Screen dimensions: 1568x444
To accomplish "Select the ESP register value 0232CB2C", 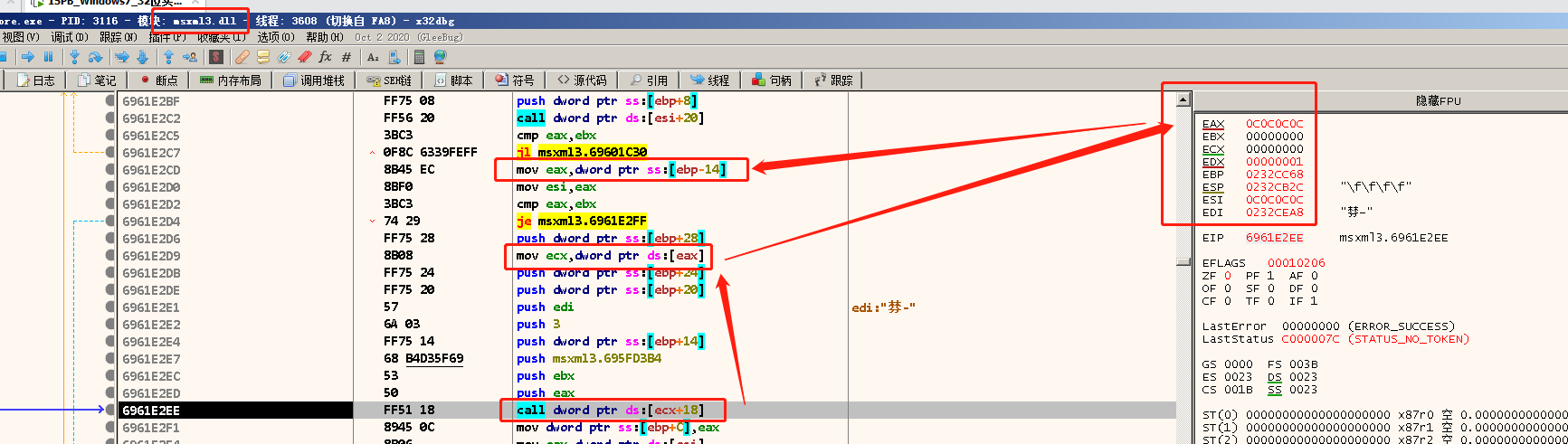I will 1275,187.
